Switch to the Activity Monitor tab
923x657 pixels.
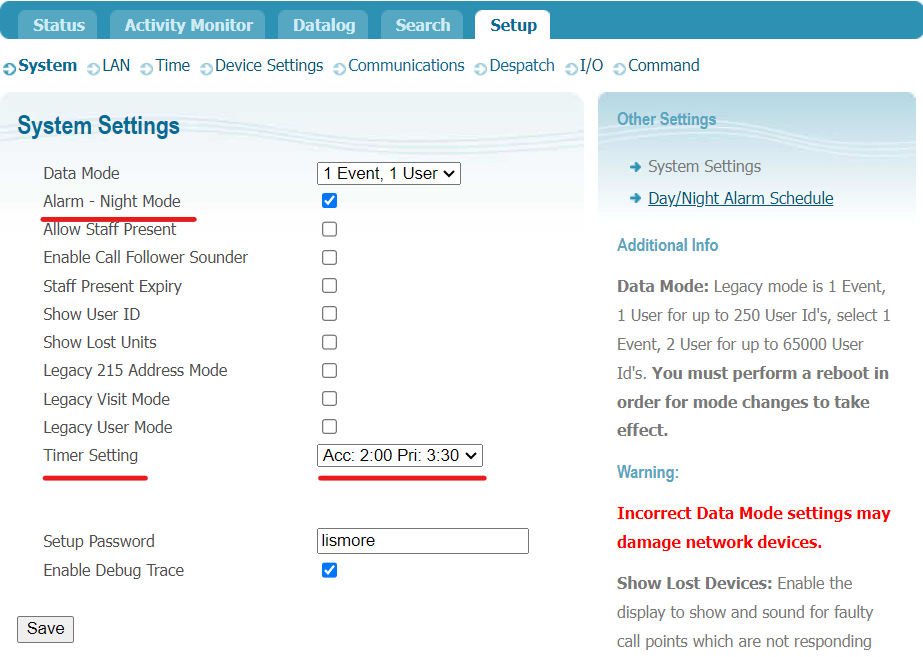click(x=188, y=25)
